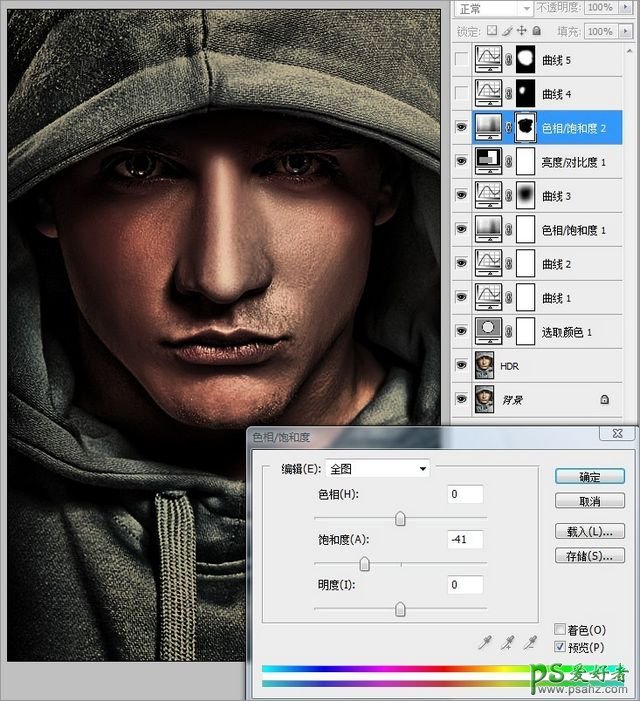Click the lock image pixels brush icon
This screenshot has height=701, width=640.
pyautogui.click(x=506, y=32)
